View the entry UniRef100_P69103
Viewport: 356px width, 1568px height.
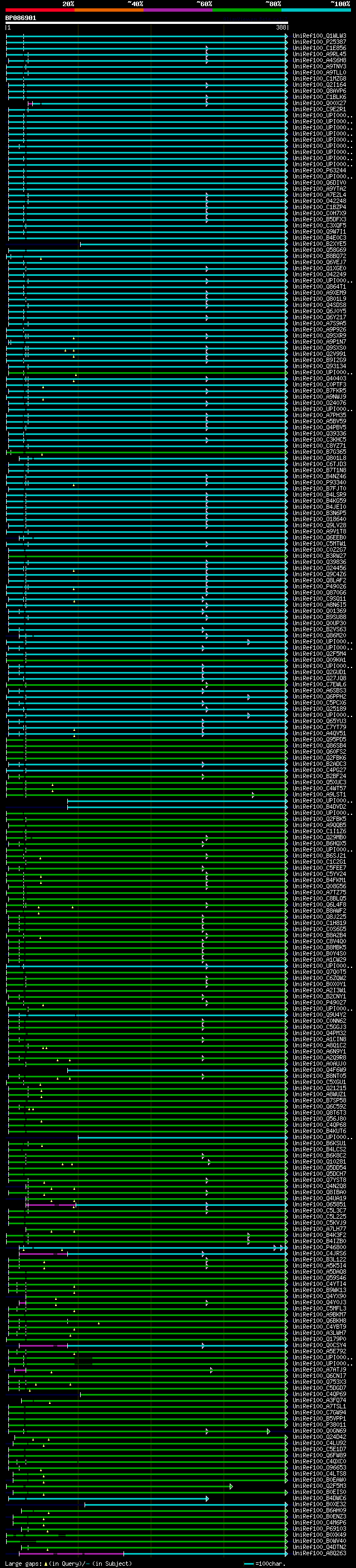point(319,1529)
